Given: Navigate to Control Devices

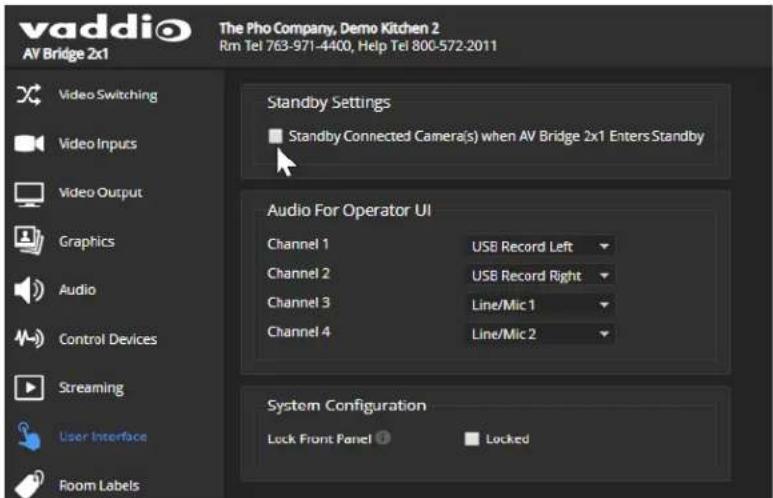Looking at the screenshot, I should pyautogui.click(x=108, y=339).
